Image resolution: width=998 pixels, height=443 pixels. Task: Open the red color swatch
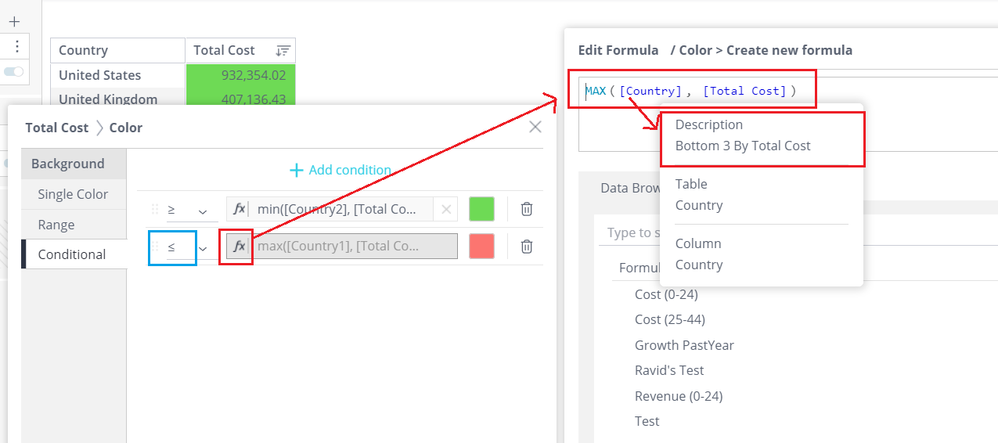[482, 246]
